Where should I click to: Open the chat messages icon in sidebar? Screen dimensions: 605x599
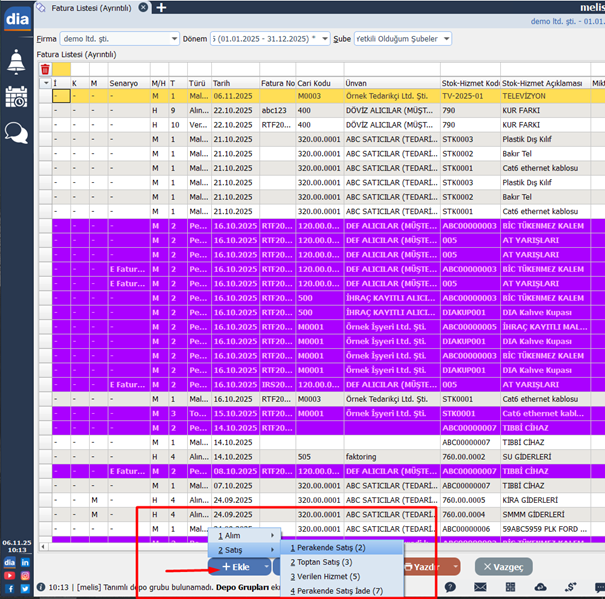pyautogui.click(x=16, y=132)
